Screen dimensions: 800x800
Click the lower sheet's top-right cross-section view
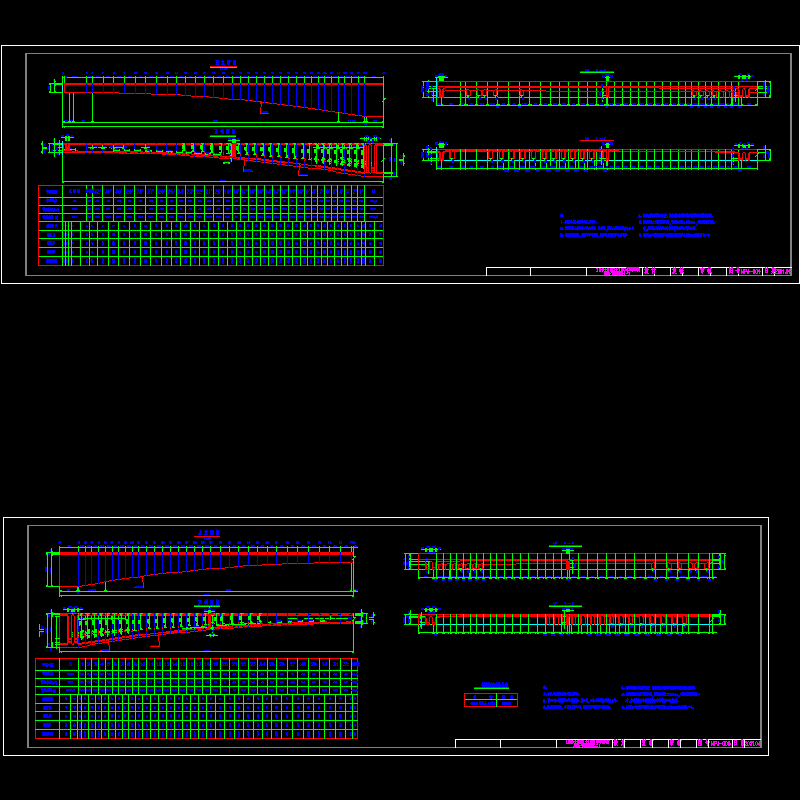[x=566, y=566]
